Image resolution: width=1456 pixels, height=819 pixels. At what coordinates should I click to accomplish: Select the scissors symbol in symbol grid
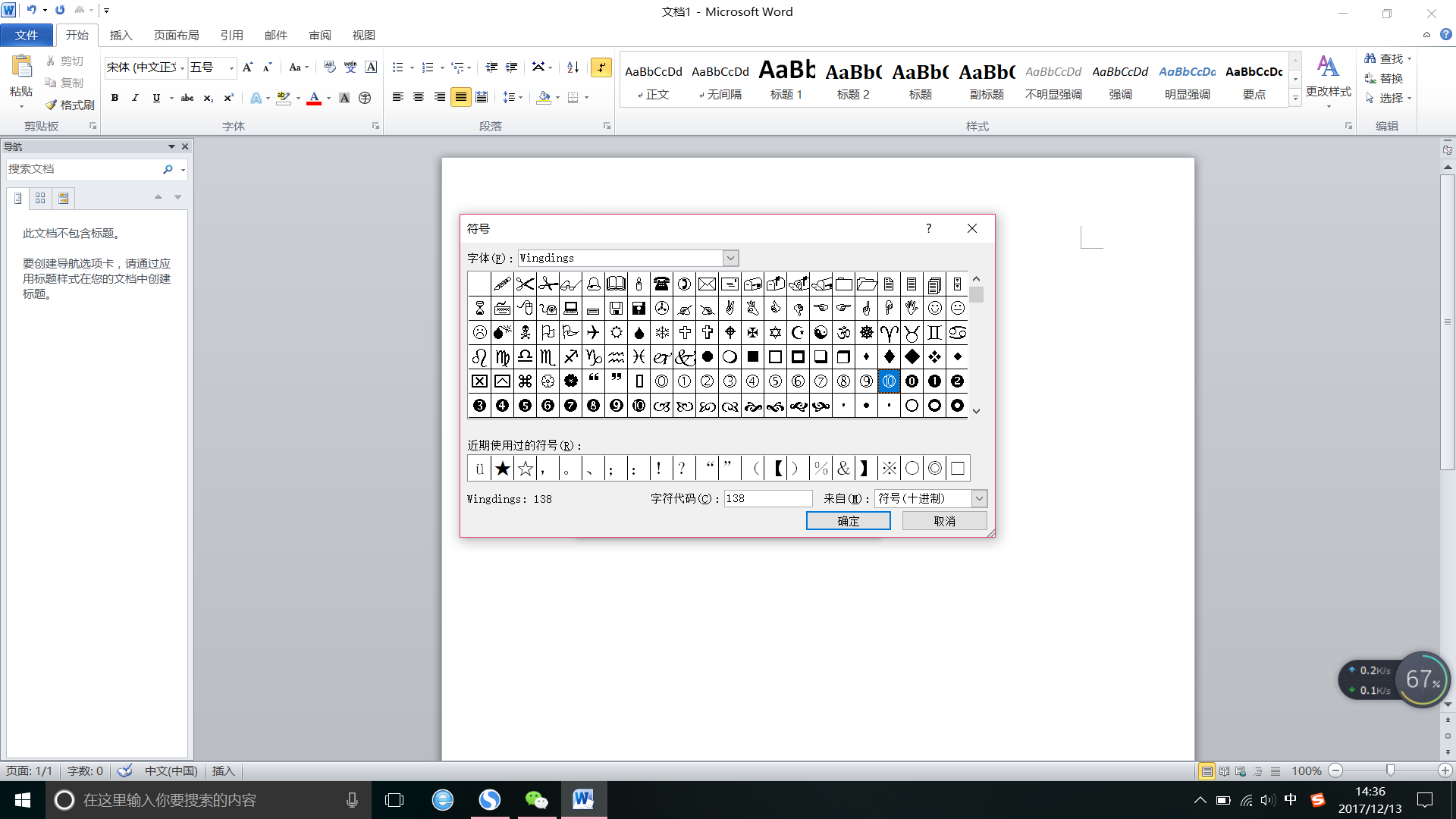tap(525, 284)
